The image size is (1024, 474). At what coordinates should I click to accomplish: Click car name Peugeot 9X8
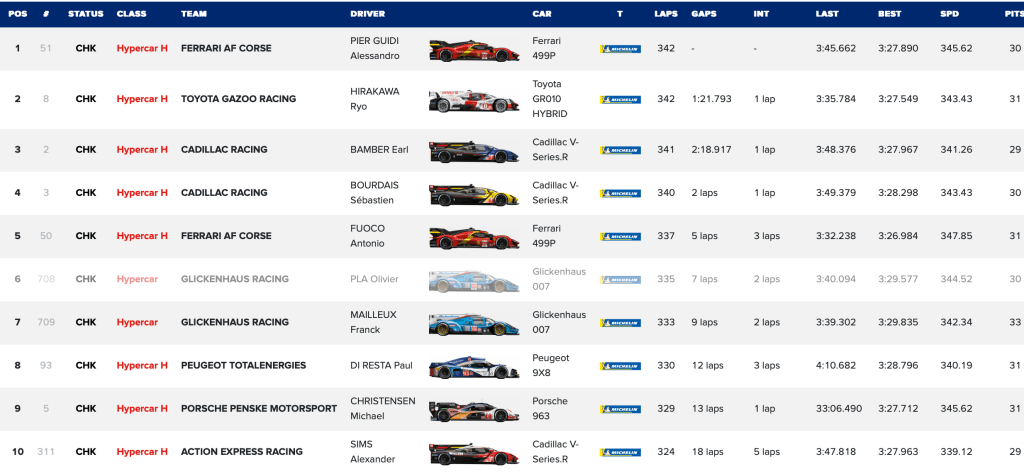point(551,365)
